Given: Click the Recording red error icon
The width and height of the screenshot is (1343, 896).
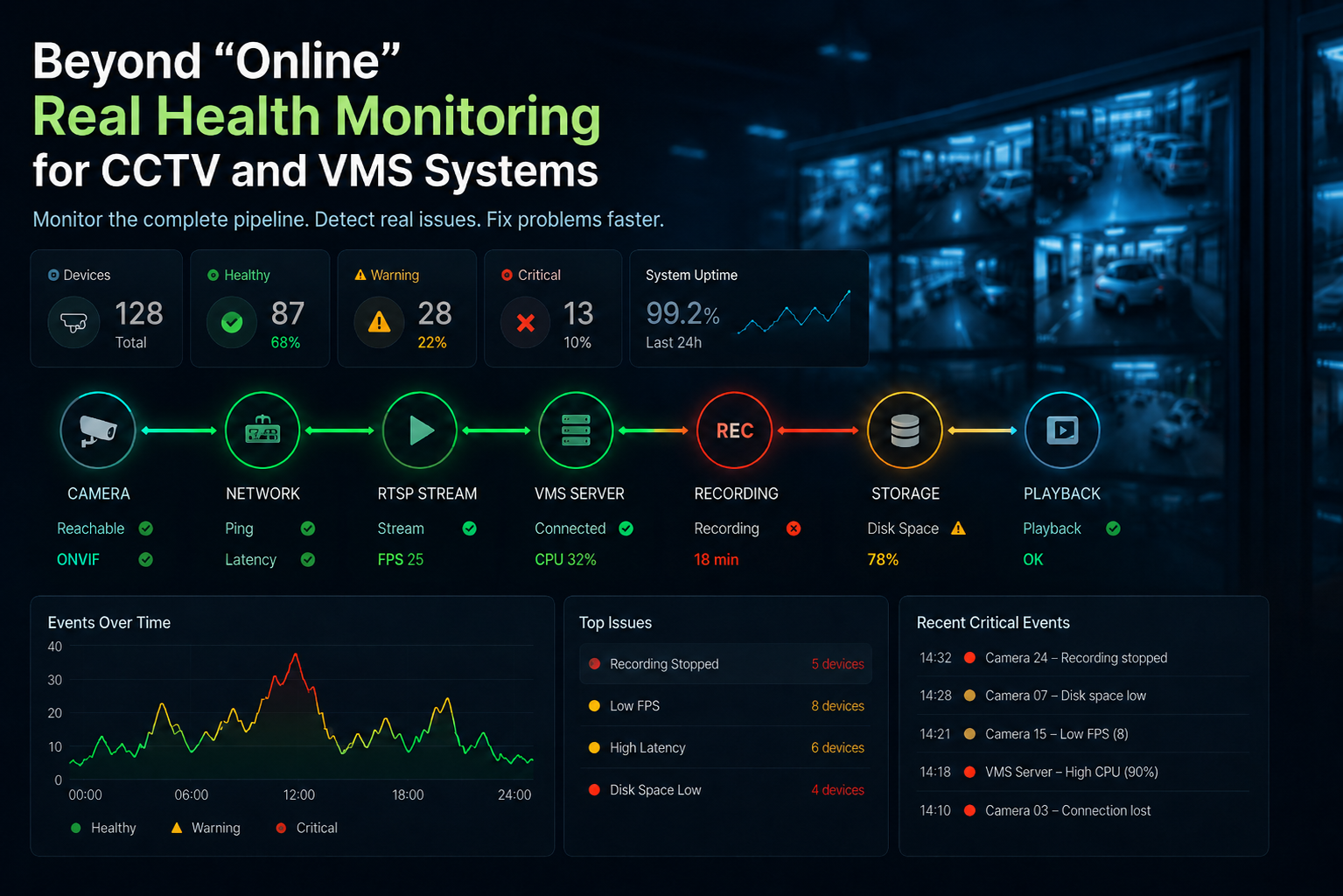Looking at the screenshot, I should click(x=794, y=528).
